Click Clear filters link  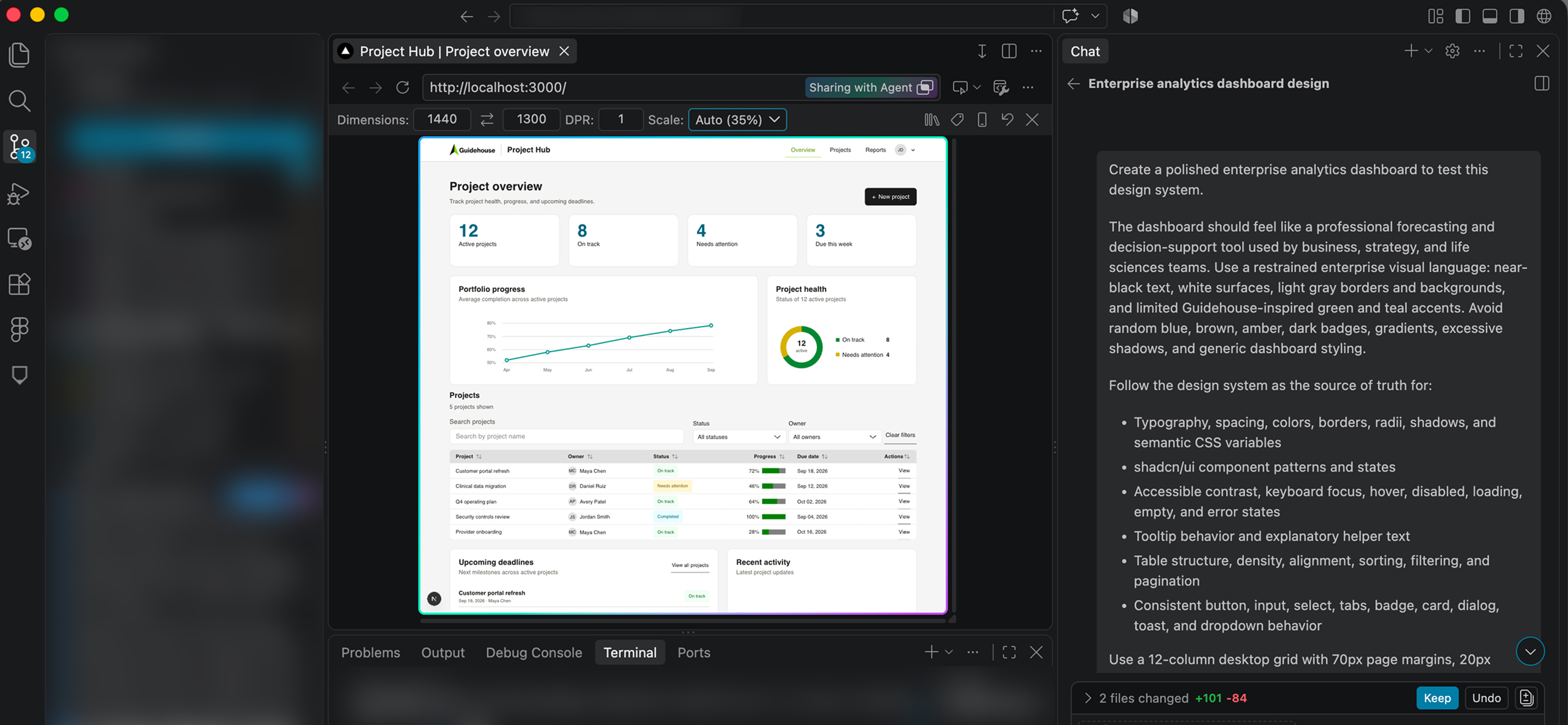pos(899,435)
